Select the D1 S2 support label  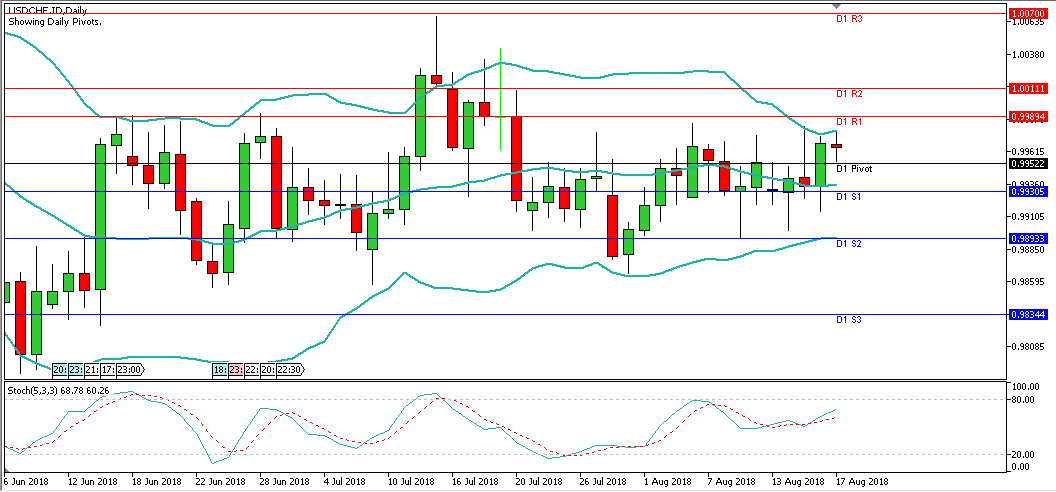[849, 244]
